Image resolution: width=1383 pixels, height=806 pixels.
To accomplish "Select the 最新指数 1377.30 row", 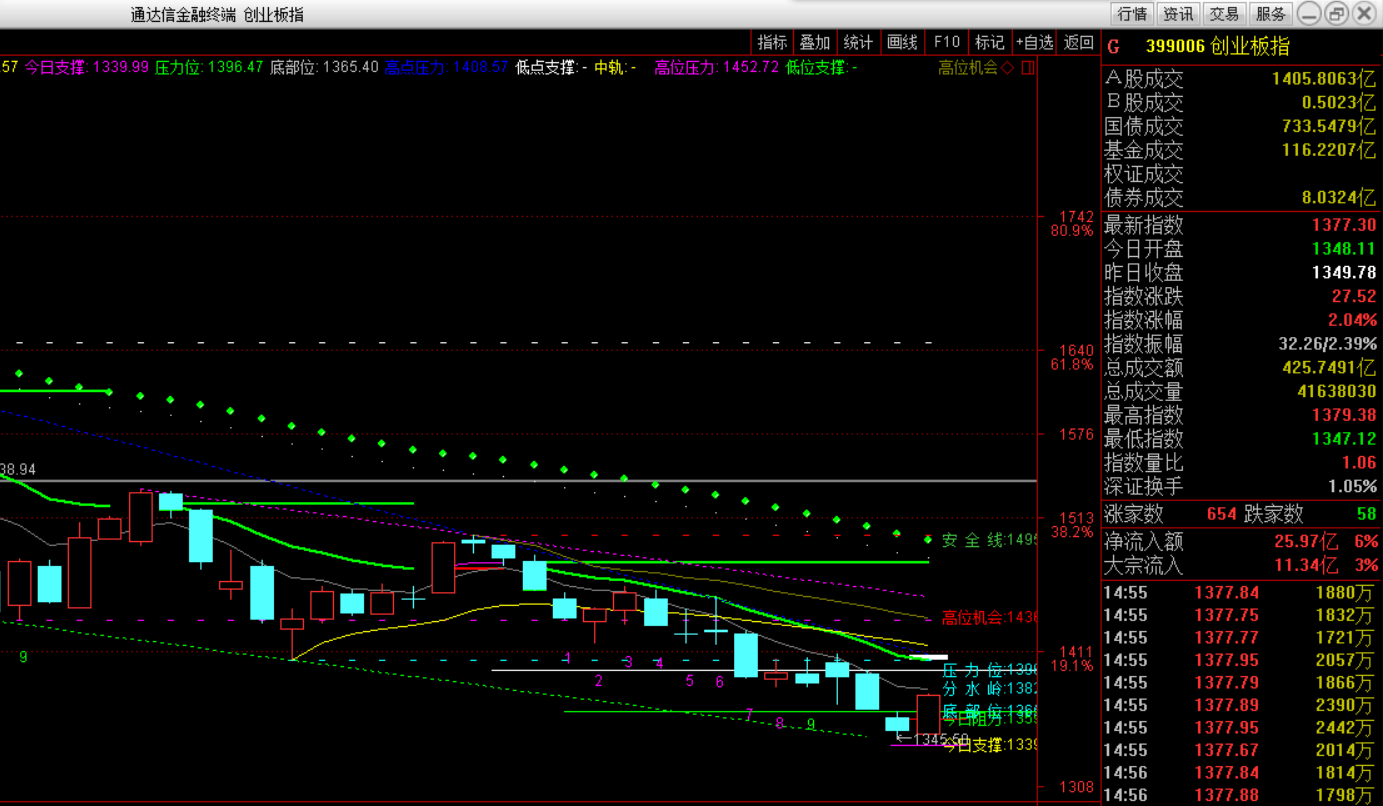I will click(1240, 225).
